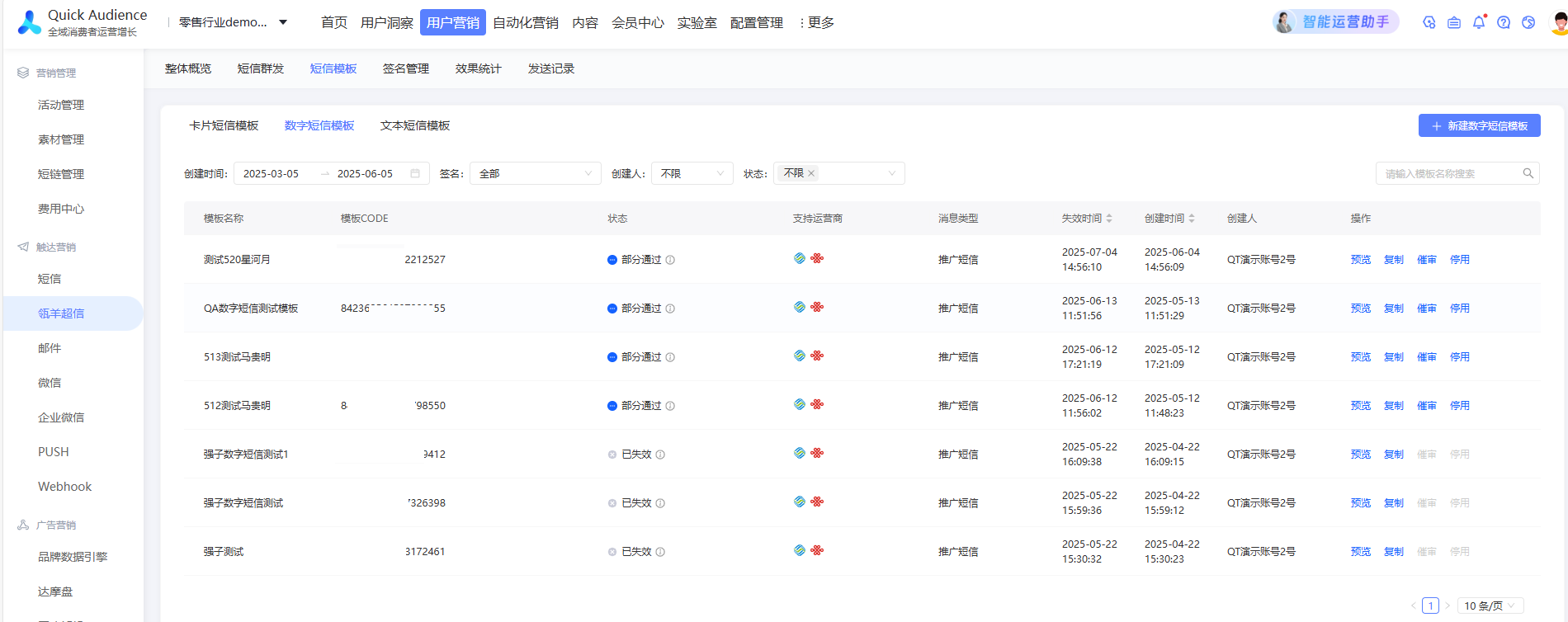The image size is (1568, 622).
Task: Open the 10 条/页 page size dropdown
Action: coord(1490,606)
